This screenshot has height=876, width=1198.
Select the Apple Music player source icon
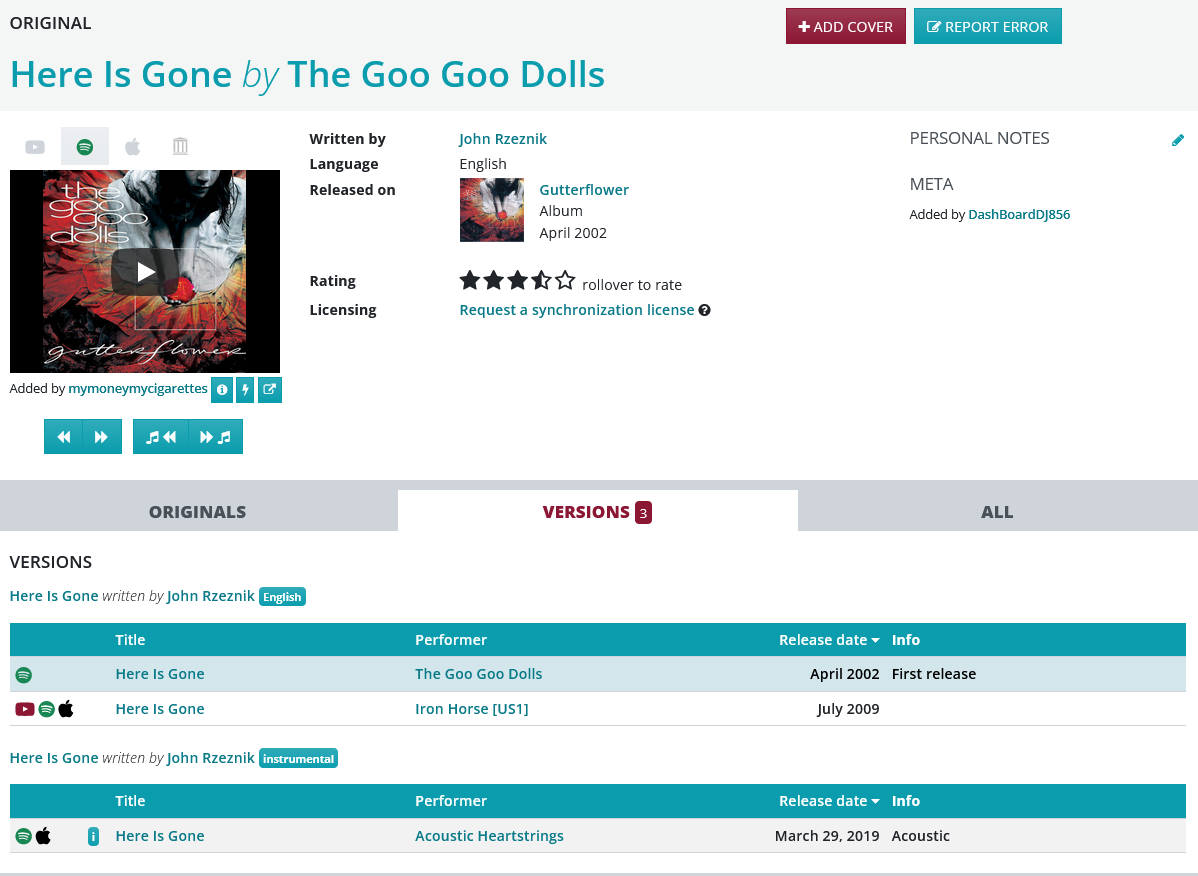click(132, 146)
